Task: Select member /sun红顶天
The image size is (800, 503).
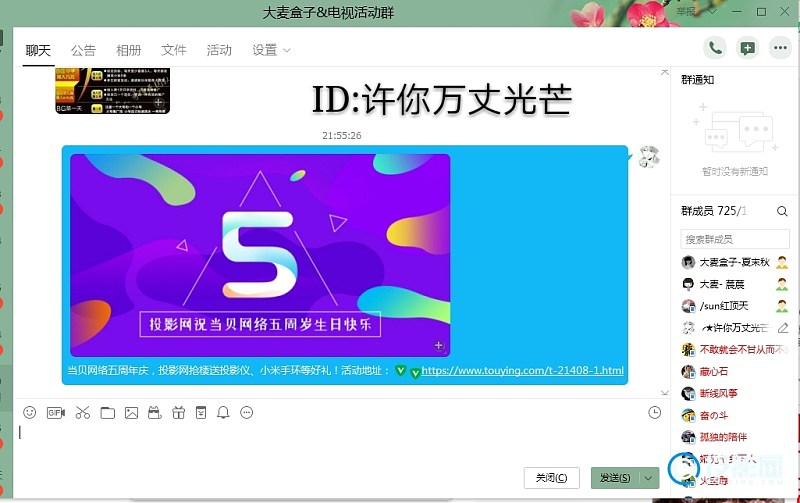Action: (x=735, y=306)
